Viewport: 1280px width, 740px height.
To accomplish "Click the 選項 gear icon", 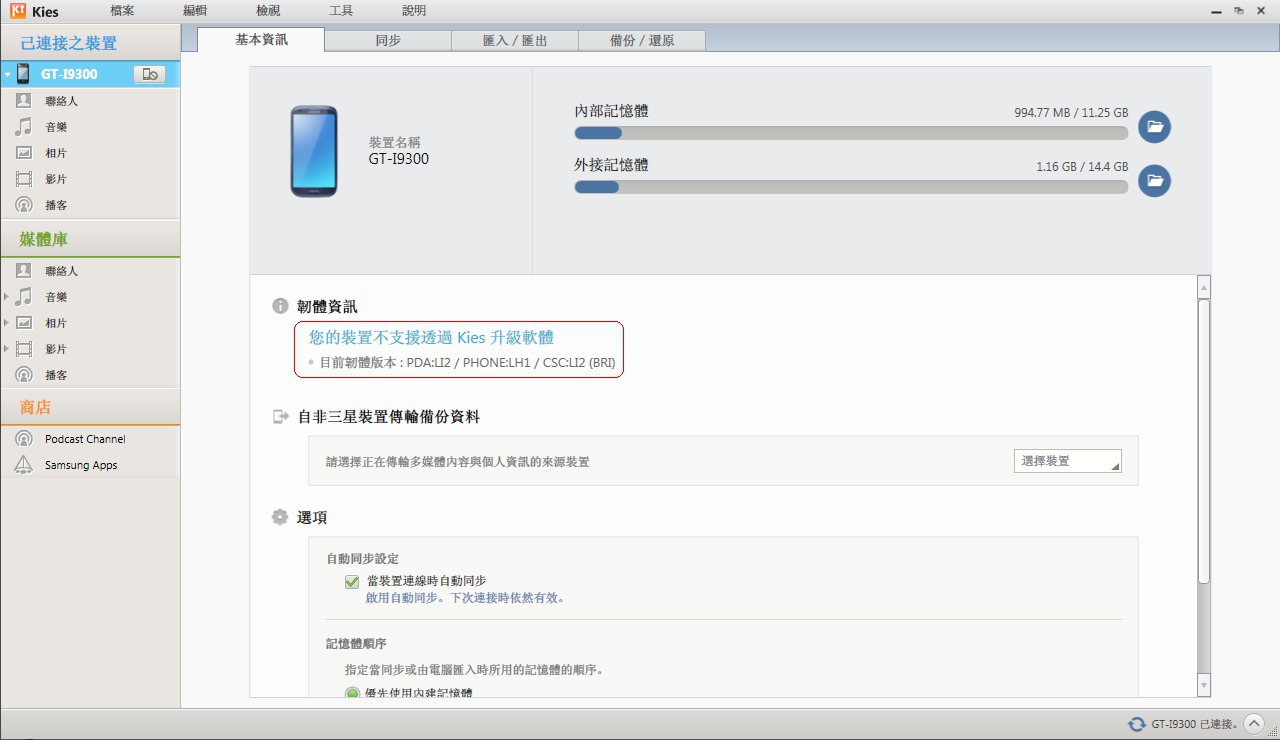I will [x=280, y=517].
